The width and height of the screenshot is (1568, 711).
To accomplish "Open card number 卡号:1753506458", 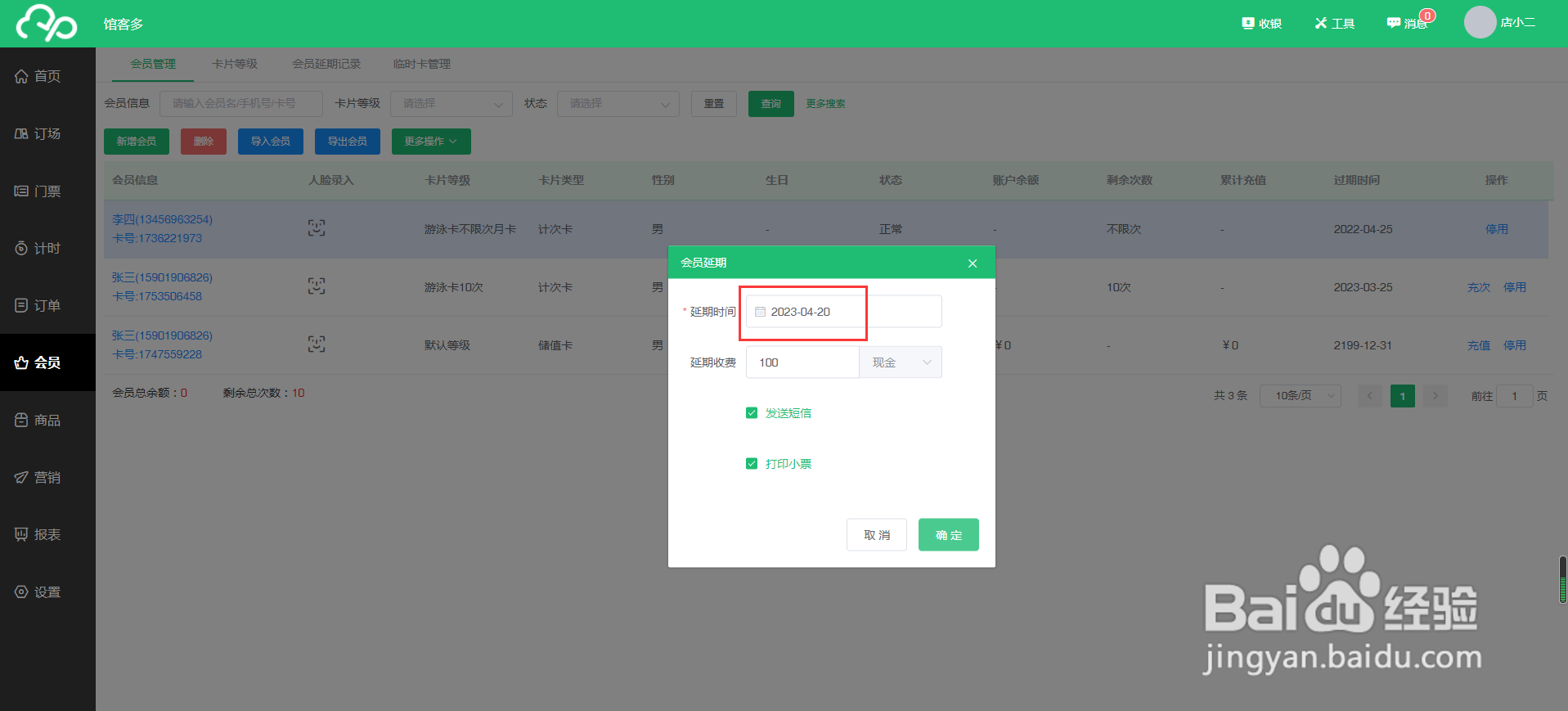I will click(x=157, y=296).
